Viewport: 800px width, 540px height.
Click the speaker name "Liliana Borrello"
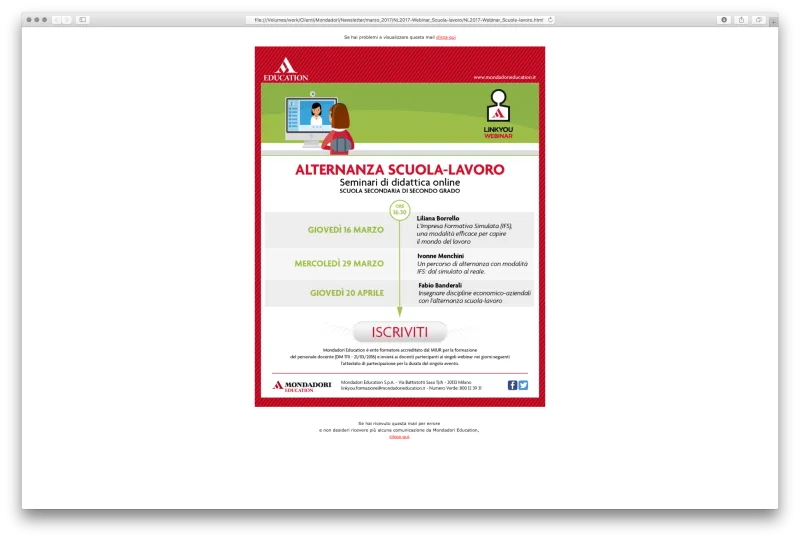438,218
